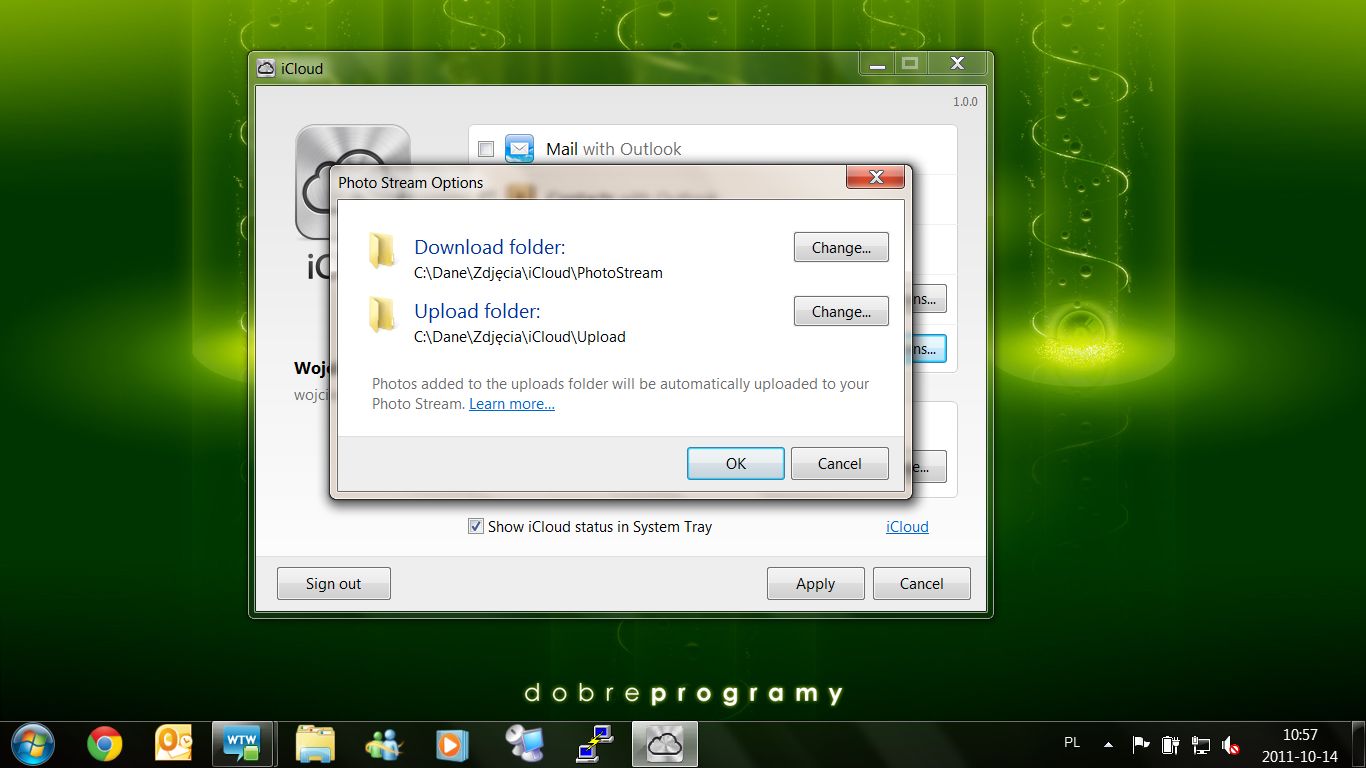Open Windows Live Messenger from the taskbar
Image resolution: width=1366 pixels, height=768 pixels.
click(x=384, y=744)
